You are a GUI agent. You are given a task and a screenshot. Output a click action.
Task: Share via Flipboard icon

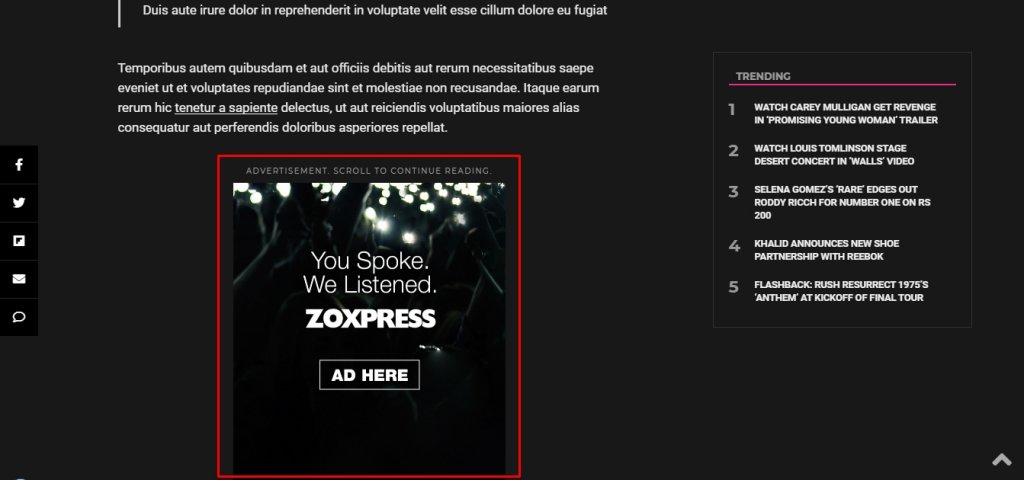(19, 240)
